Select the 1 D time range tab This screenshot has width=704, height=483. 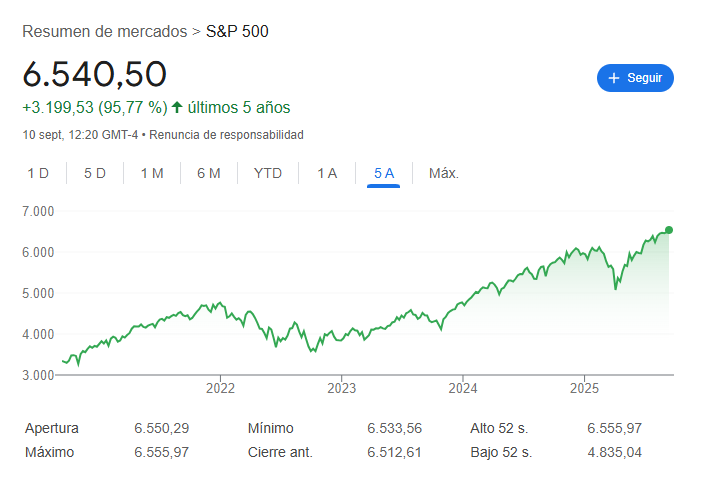click(38, 173)
